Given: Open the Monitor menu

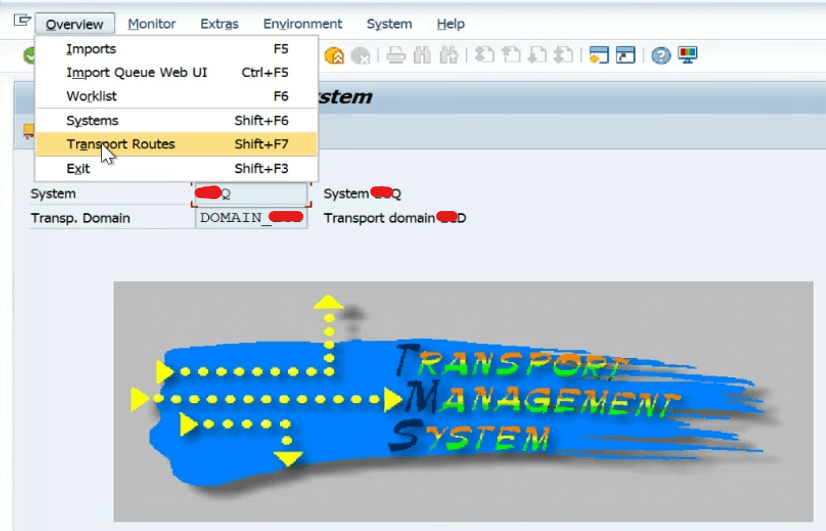Looking at the screenshot, I should 152,24.
